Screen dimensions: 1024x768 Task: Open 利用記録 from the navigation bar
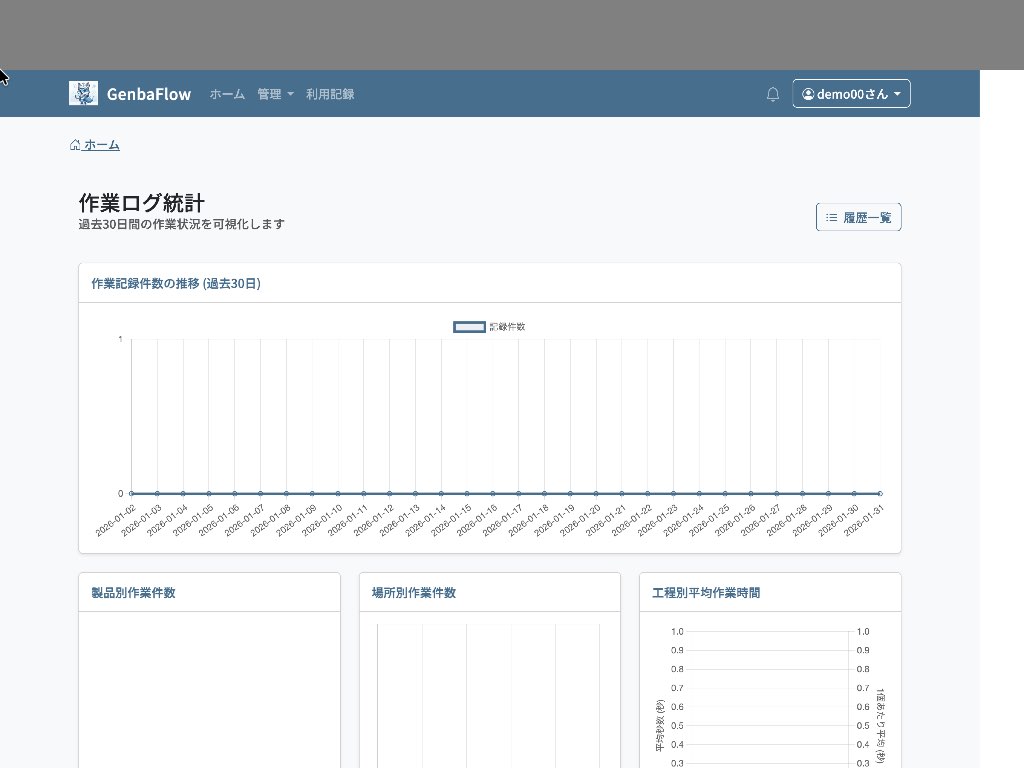330,94
